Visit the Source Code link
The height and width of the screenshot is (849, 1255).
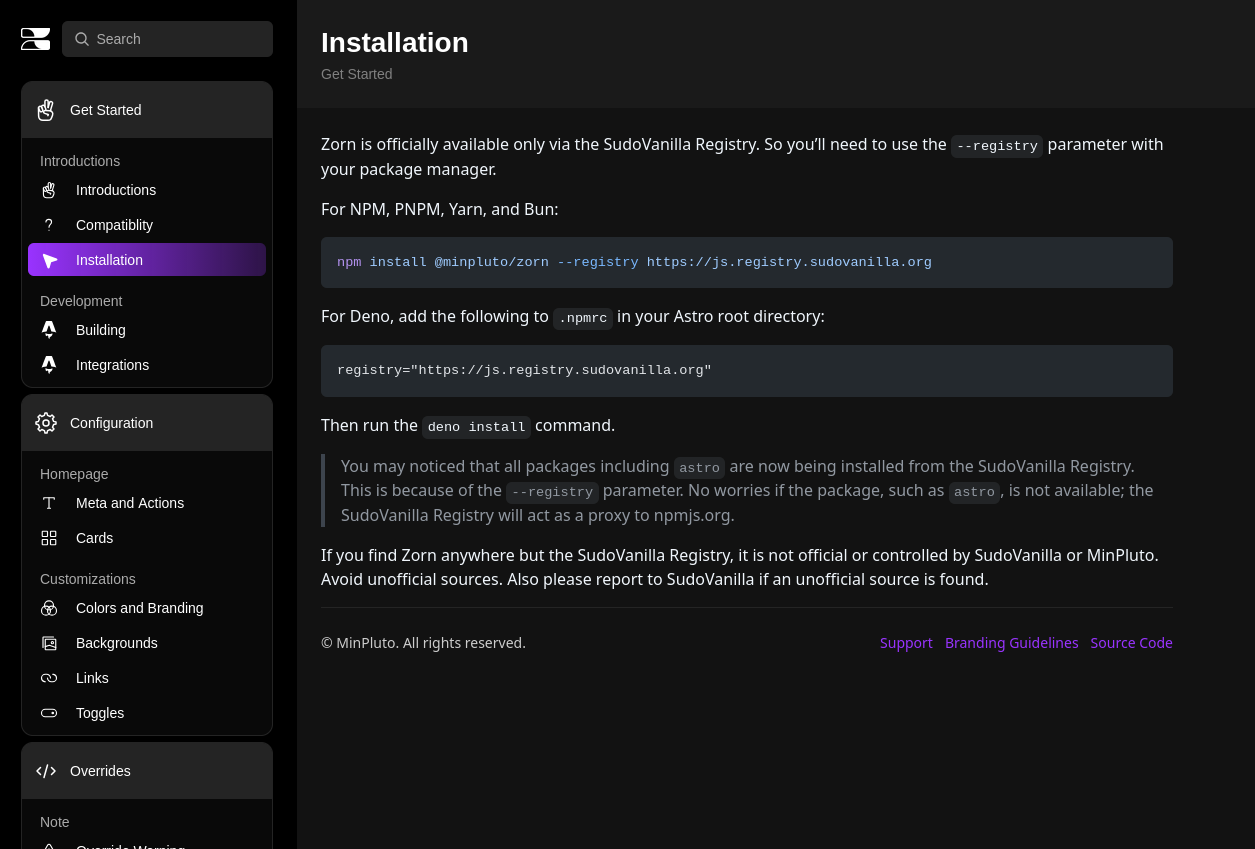1131,643
